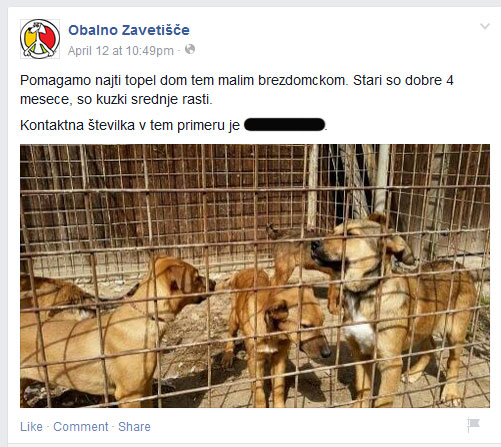This screenshot has width=501, height=447.
Task: Click the 'so kuzki srednje rasti' text
Action: click(144, 99)
